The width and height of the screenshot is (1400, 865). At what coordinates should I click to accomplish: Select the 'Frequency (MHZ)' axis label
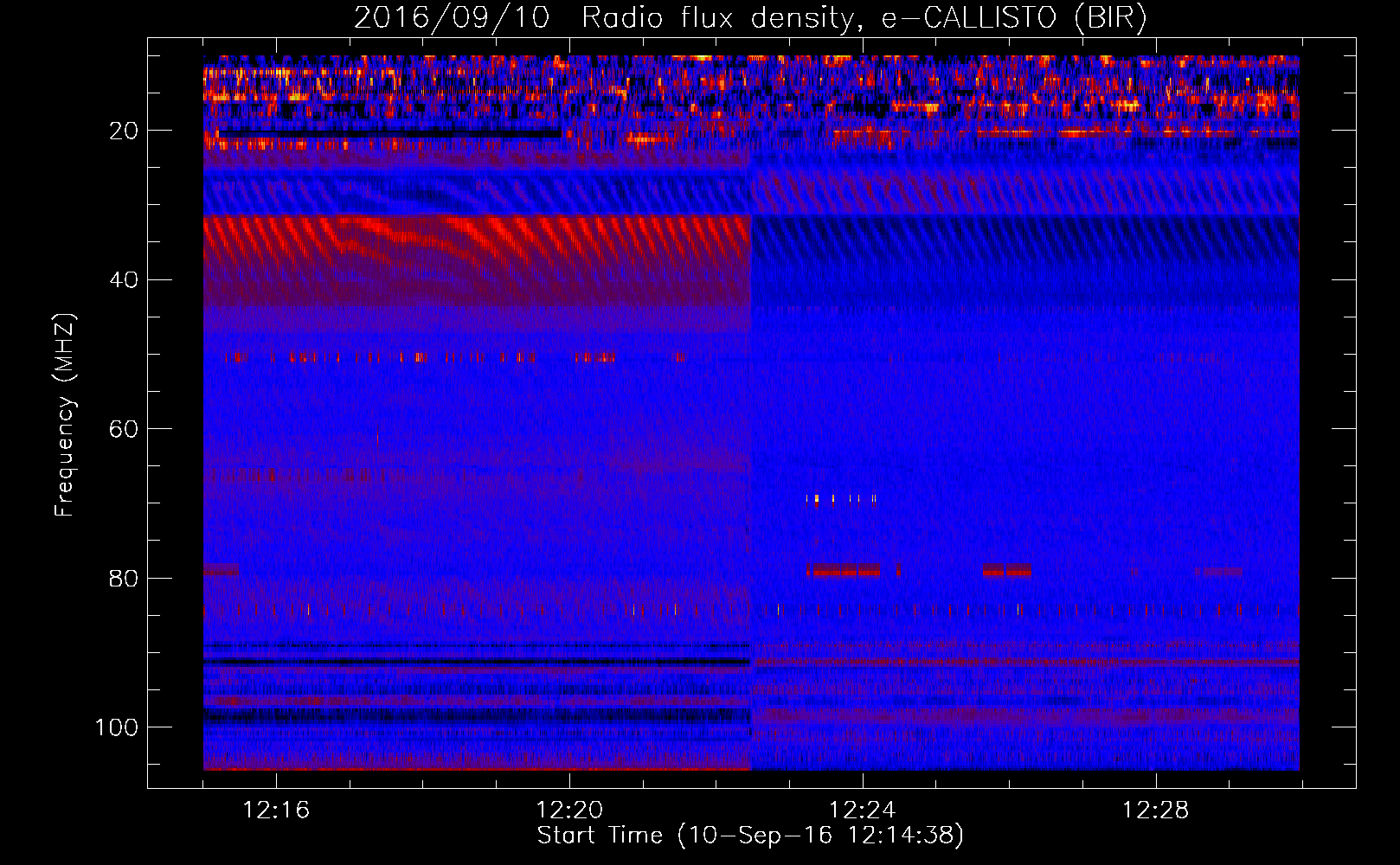tap(65, 415)
